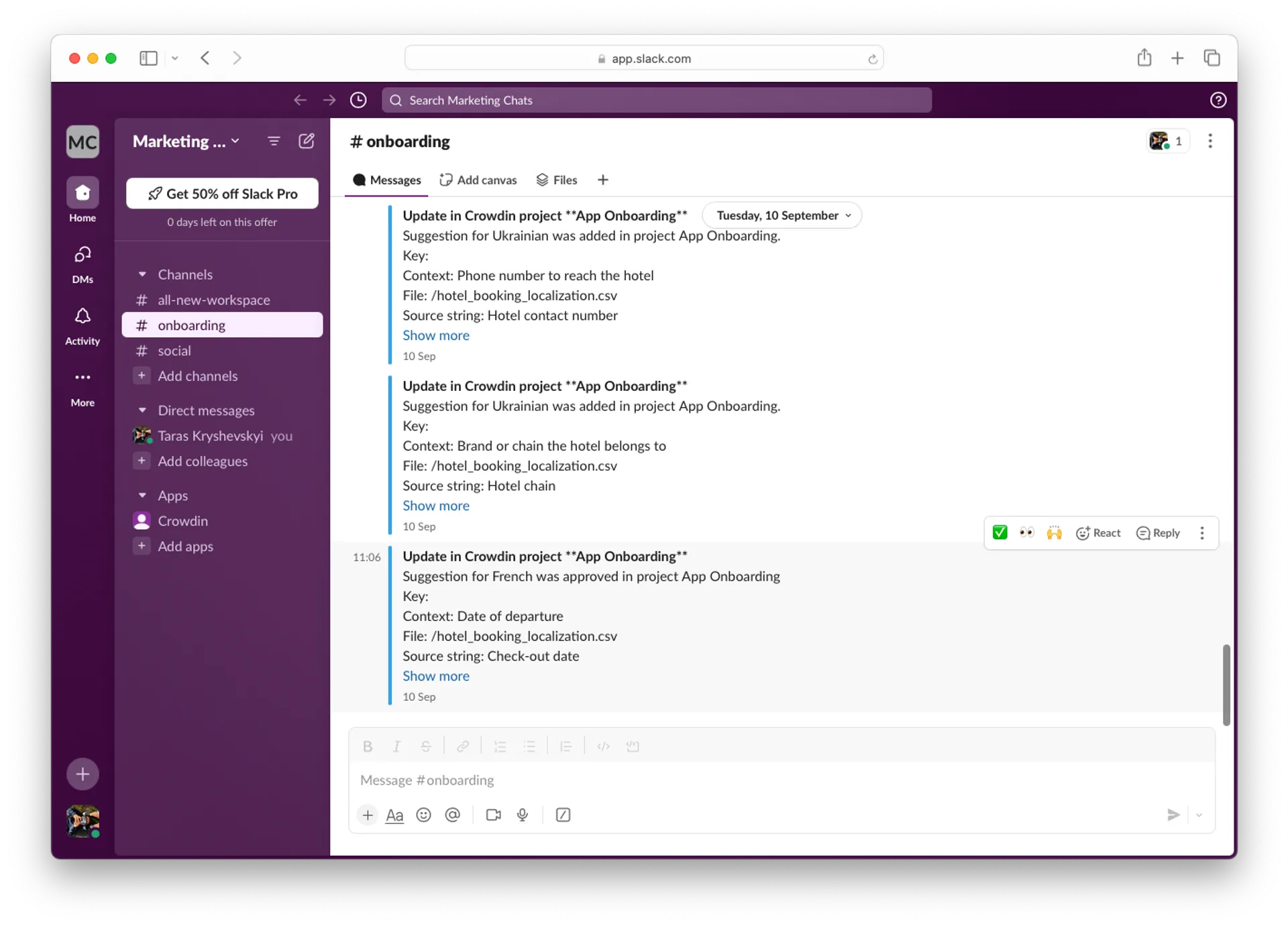The width and height of the screenshot is (1288, 926).
Task: Insert a link in the composer
Action: click(x=463, y=746)
